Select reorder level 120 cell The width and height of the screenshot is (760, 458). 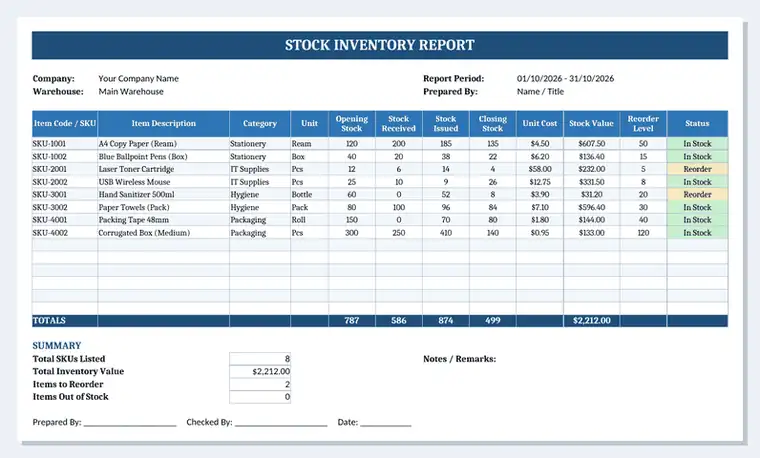pyautogui.click(x=643, y=233)
